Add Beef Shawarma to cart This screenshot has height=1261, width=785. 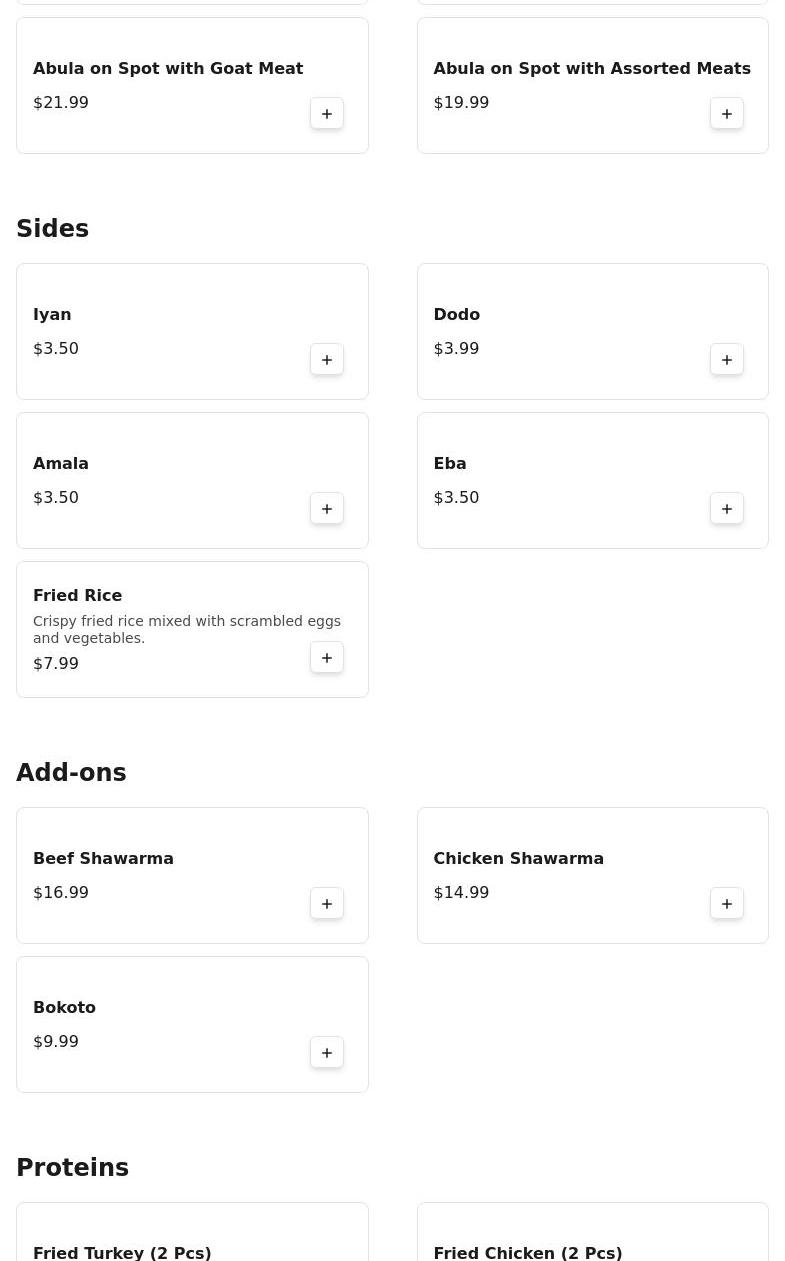[x=327, y=904]
